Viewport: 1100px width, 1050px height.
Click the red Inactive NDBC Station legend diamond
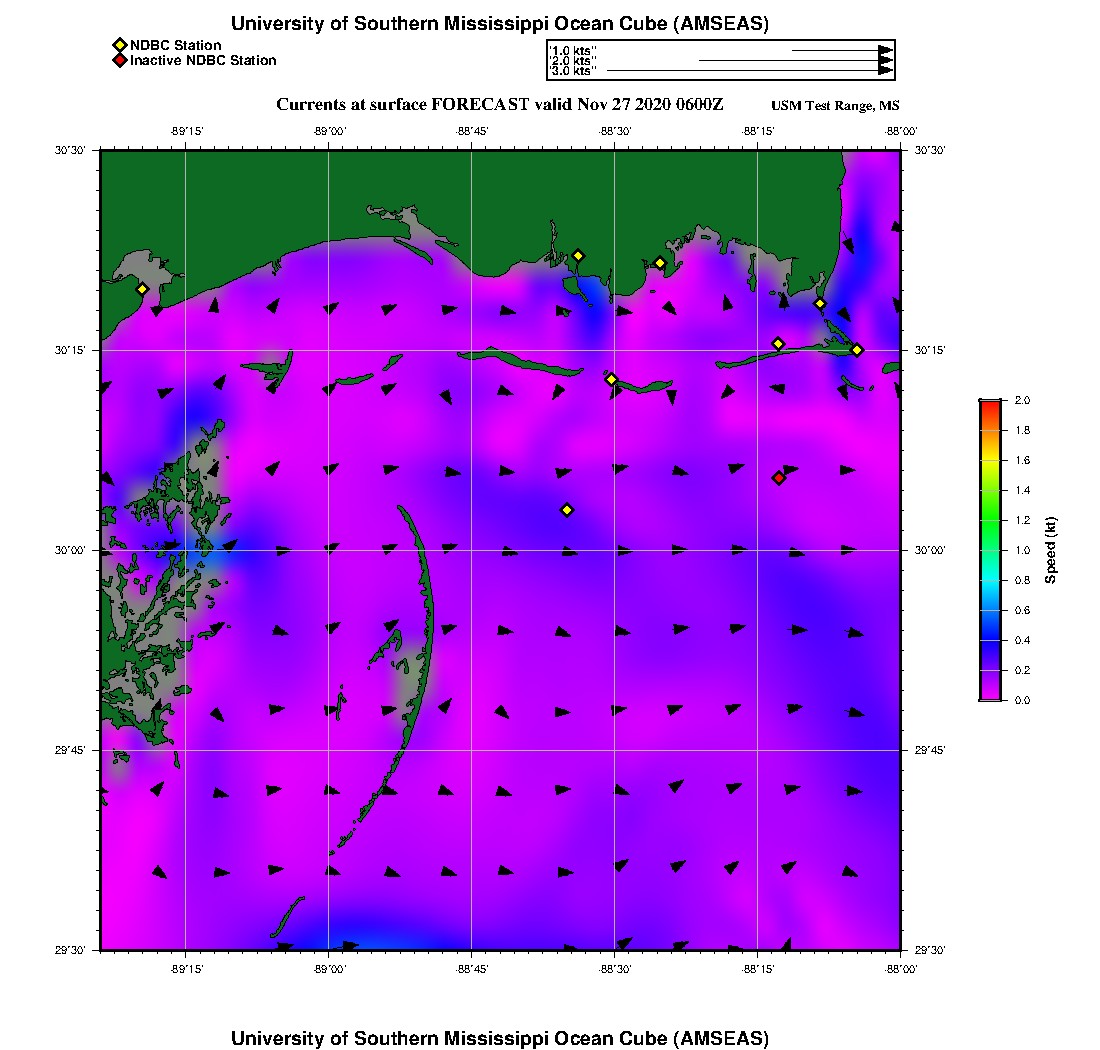[x=119, y=60]
